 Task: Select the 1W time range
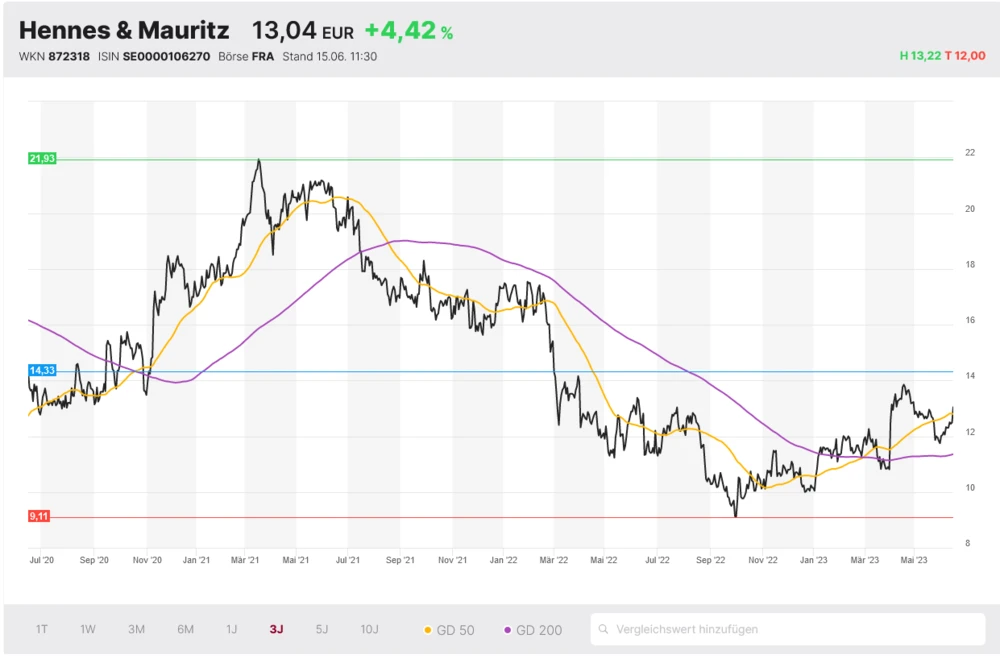(88, 629)
